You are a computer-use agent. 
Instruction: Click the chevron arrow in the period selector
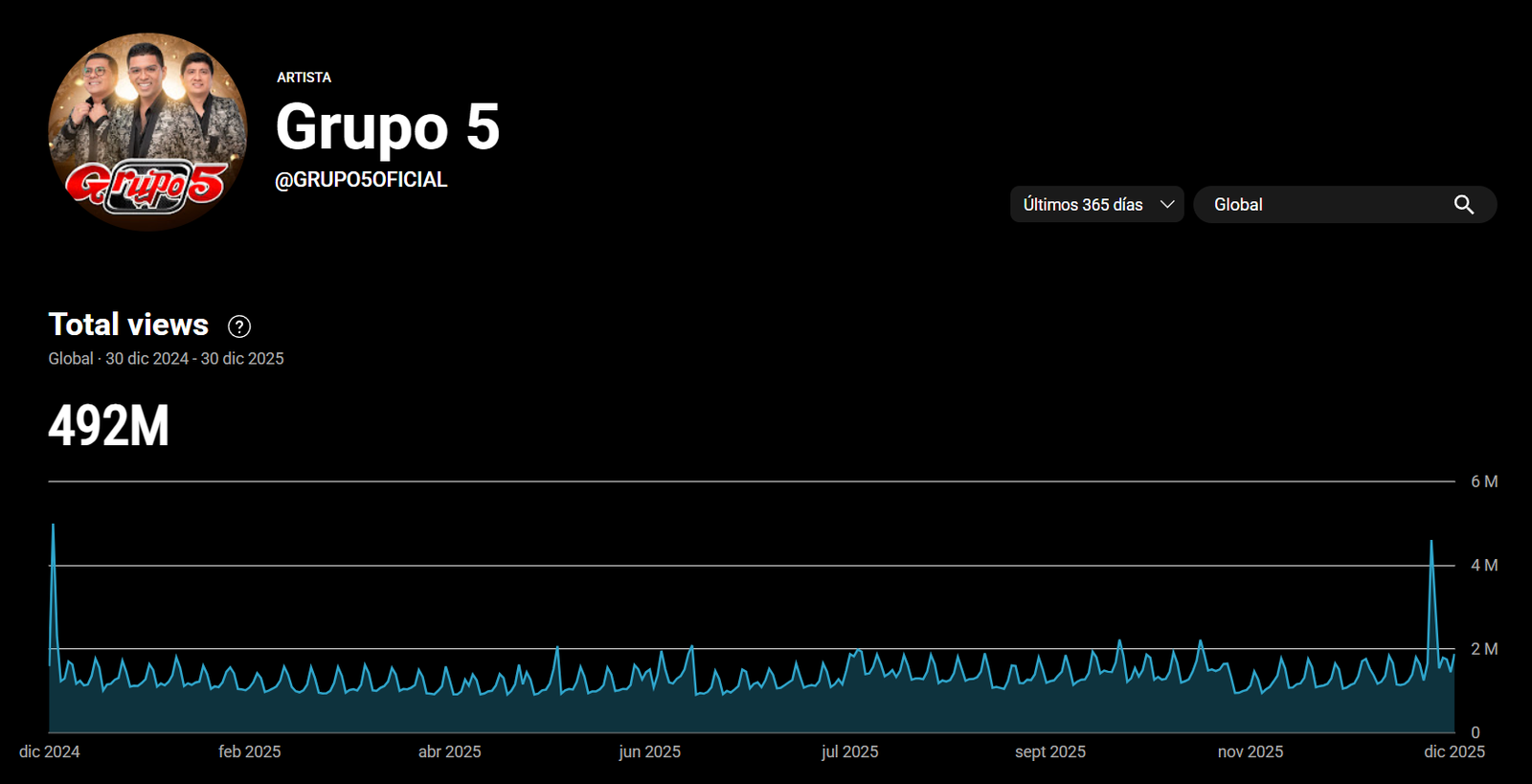tap(1167, 205)
